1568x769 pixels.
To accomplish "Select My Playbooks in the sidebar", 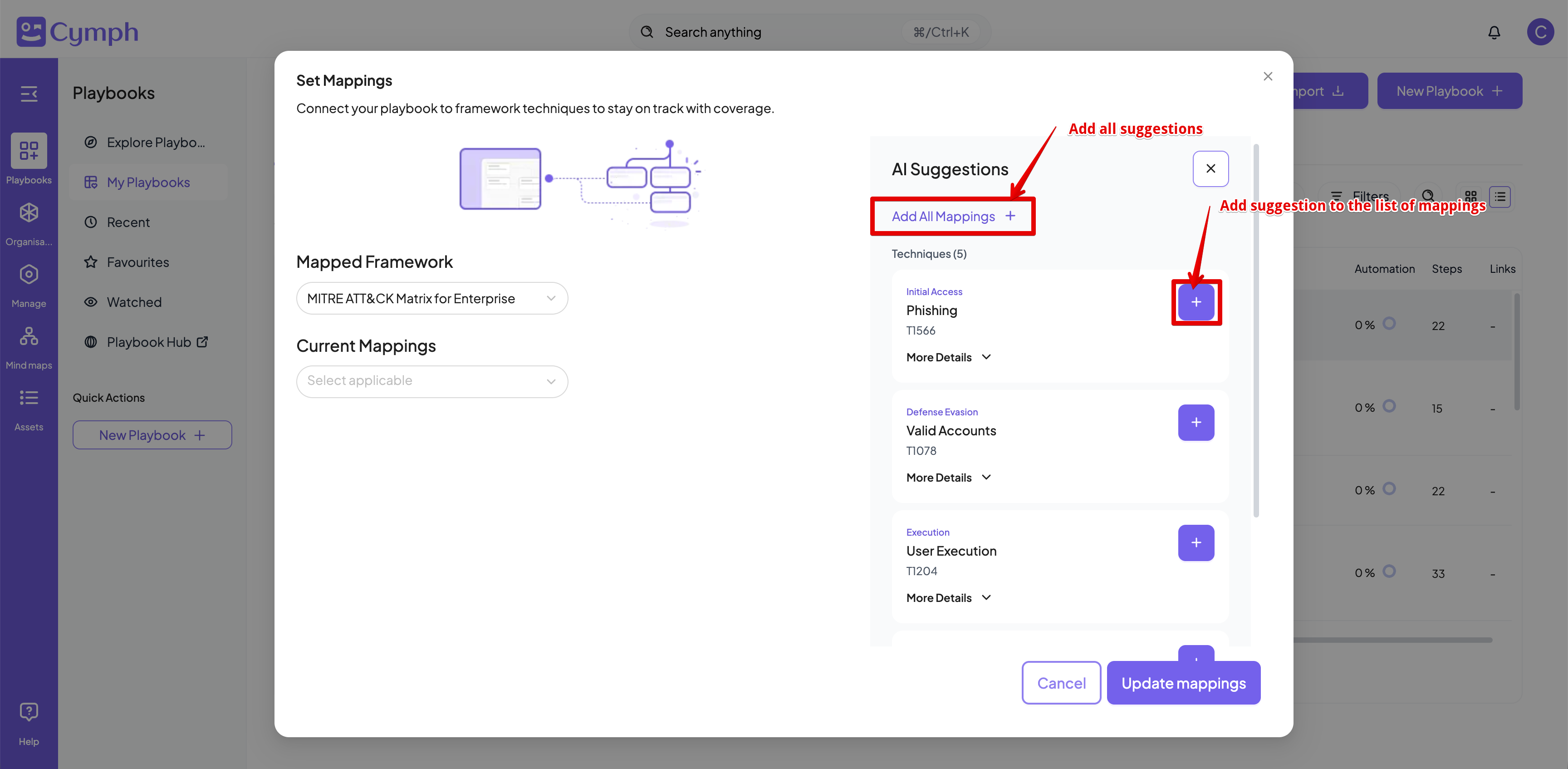I will pos(148,182).
